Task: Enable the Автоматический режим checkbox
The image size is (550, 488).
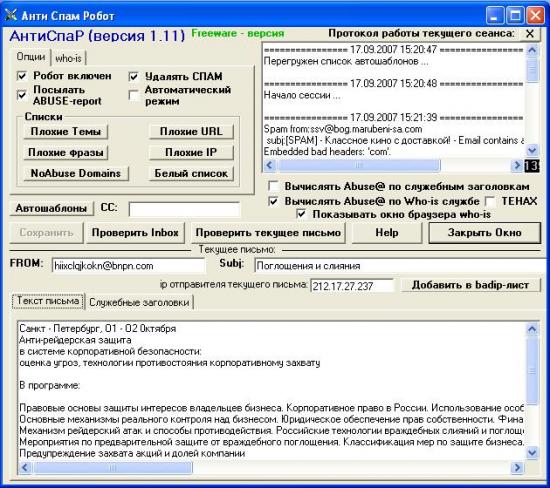Action: 134,95
